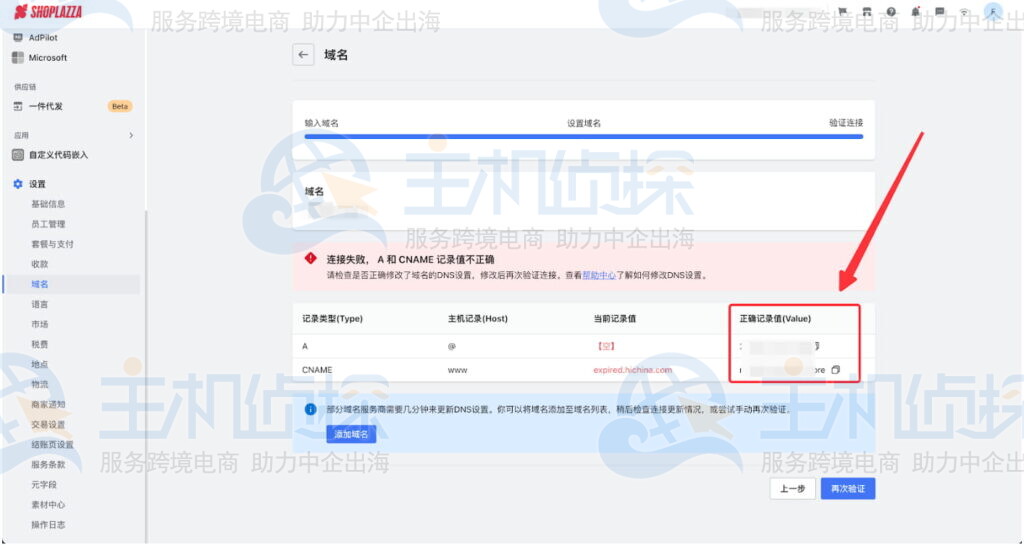Click the 添加域名 button
This screenshot has width=1024, height=545.
351,434
